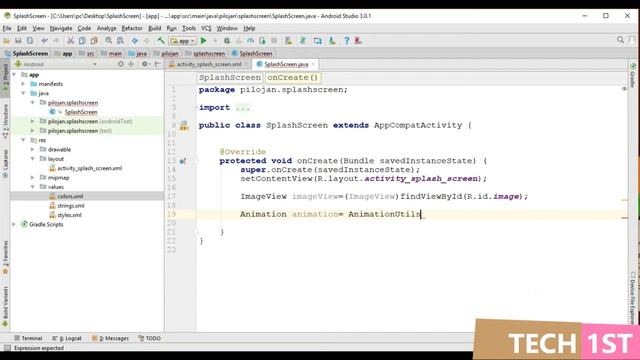The width and height of the screenshot is (640, 360).
Task: Expand the manifests folder
Action: 23,84
